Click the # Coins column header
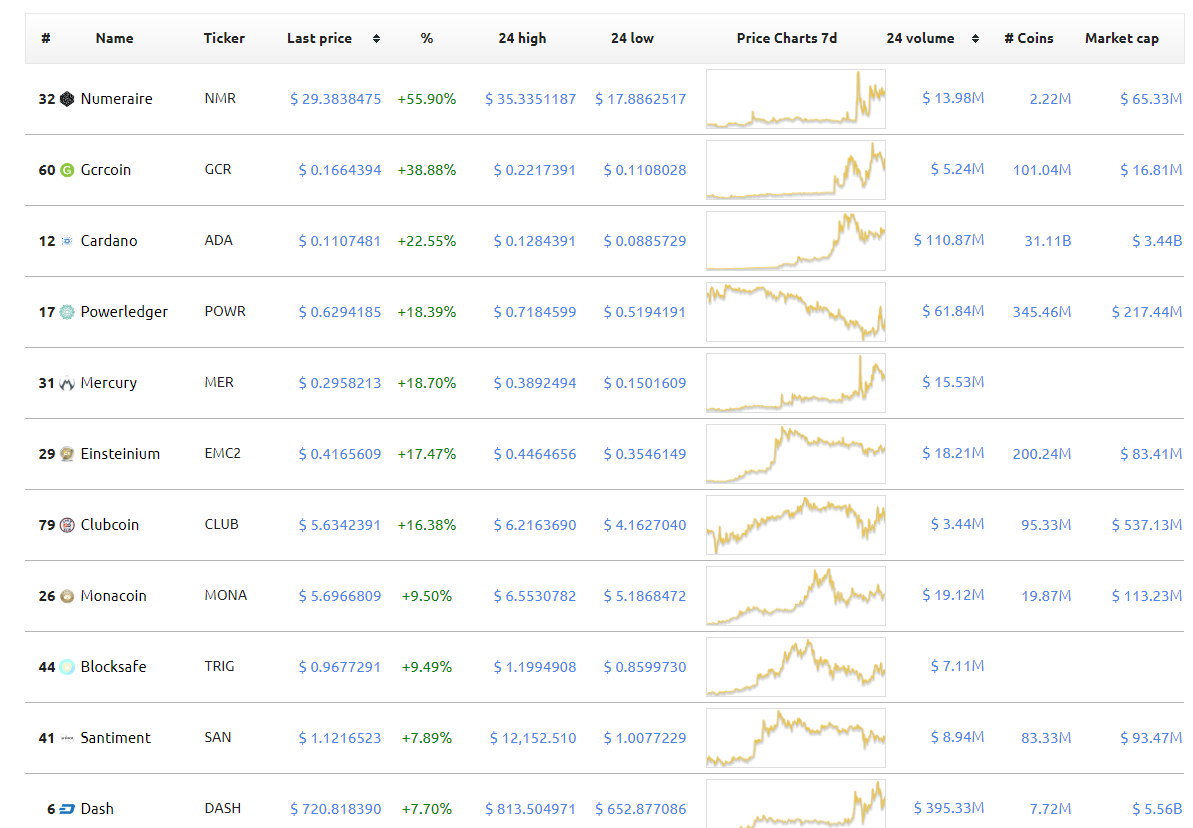The height and width of the screenshot is (828, 1193). click(x=1029, y=38)
